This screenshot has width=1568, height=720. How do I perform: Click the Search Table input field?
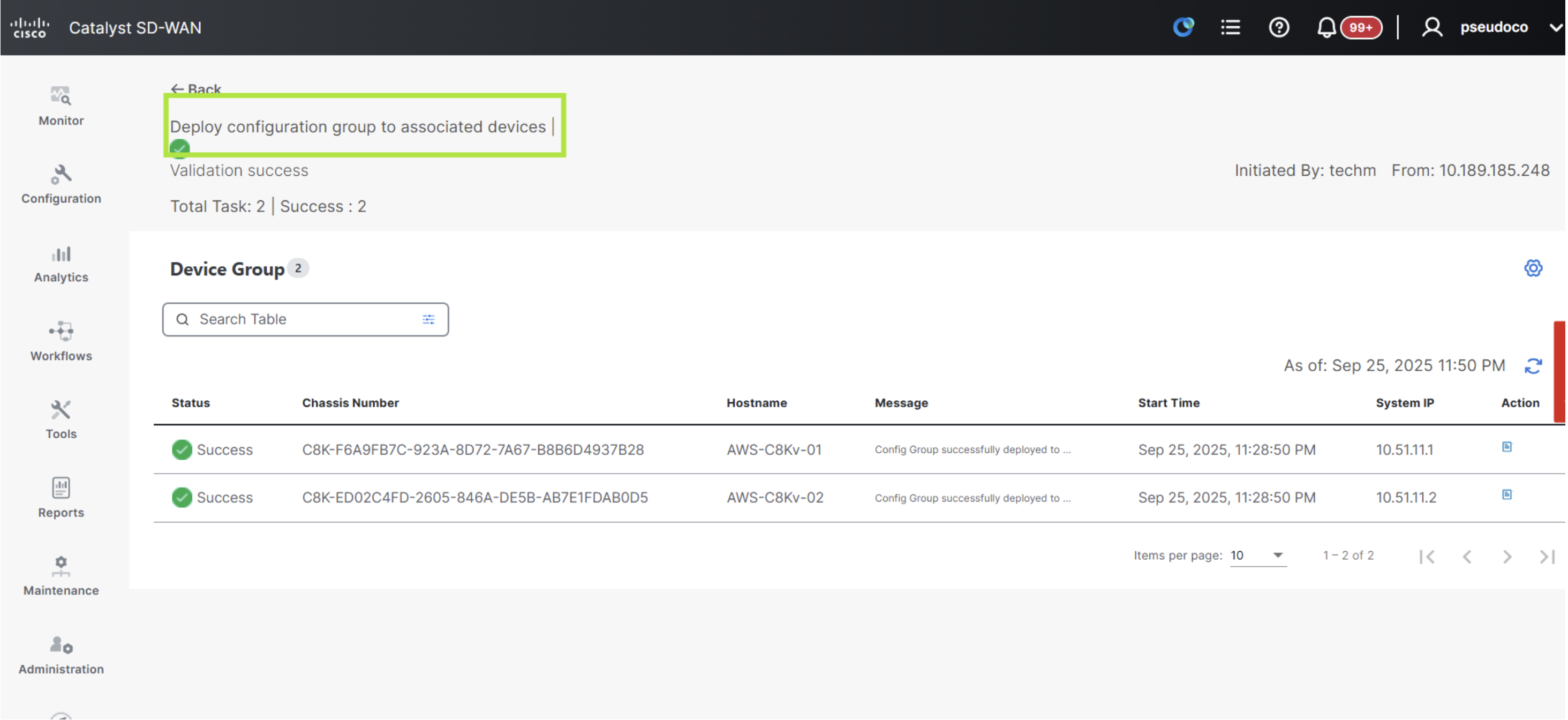click(x=306, y=319)
